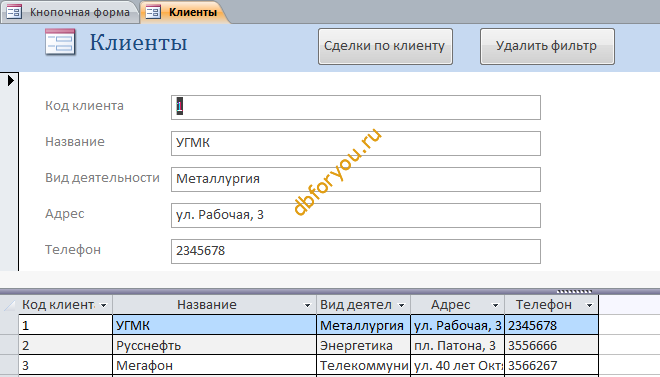Select the row header of record 2
The width and height of the screenshot is (660, 377).
click(x=9, y=345)
